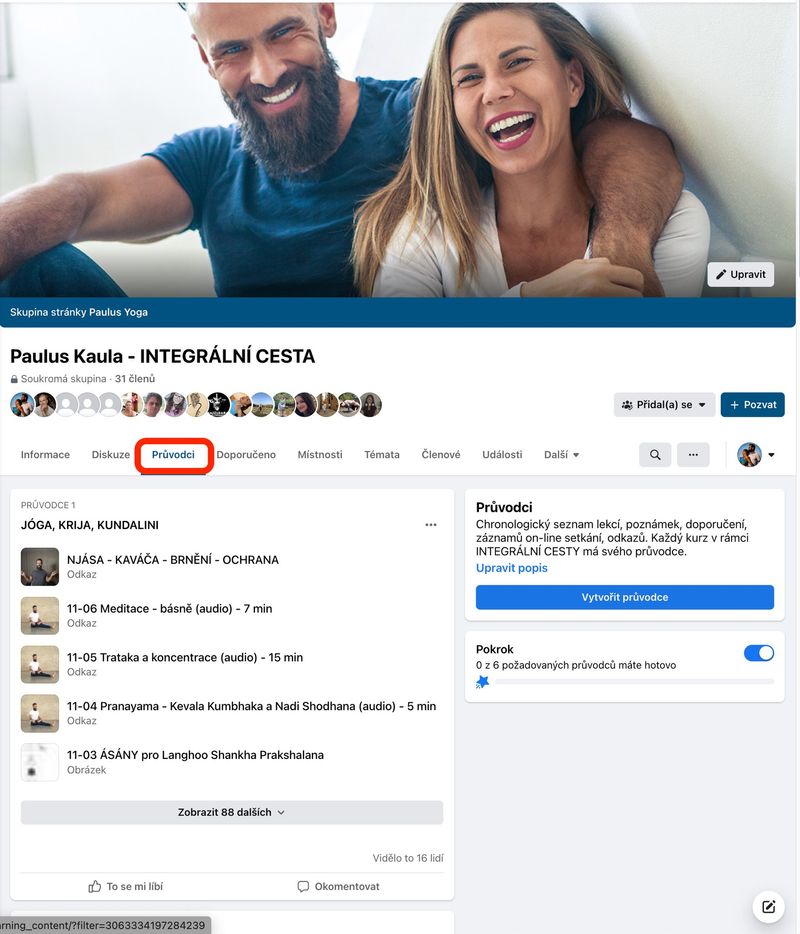Image resolution: width=800 pixels, height=934 pixels.
Task: Click the search magnifier icon button
Action: coord(655,454)
